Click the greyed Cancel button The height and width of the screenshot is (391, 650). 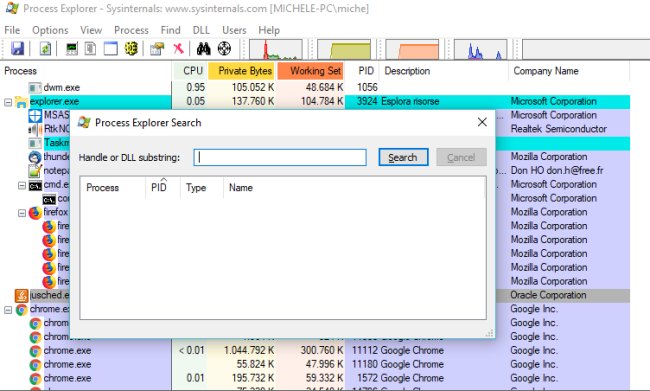tap(461, 158)
